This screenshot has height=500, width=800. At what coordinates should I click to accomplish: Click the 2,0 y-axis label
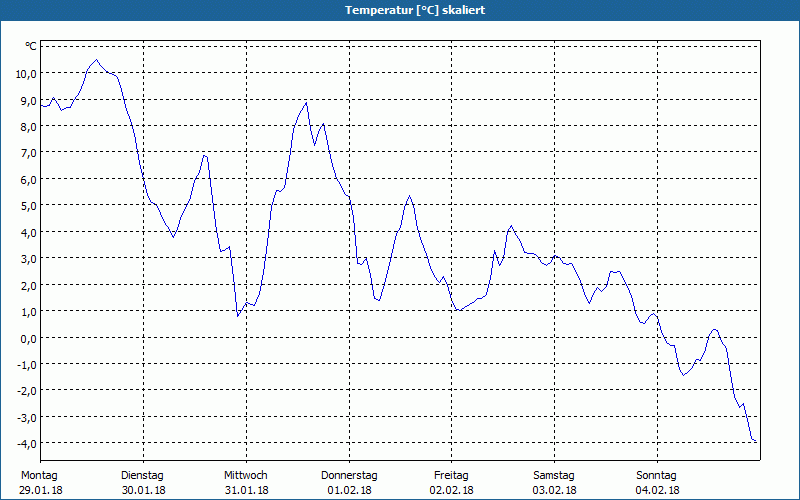(29, 285)
